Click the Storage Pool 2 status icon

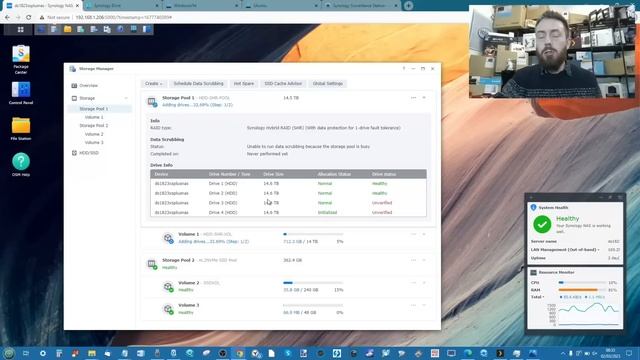click(x=152, y=264)
